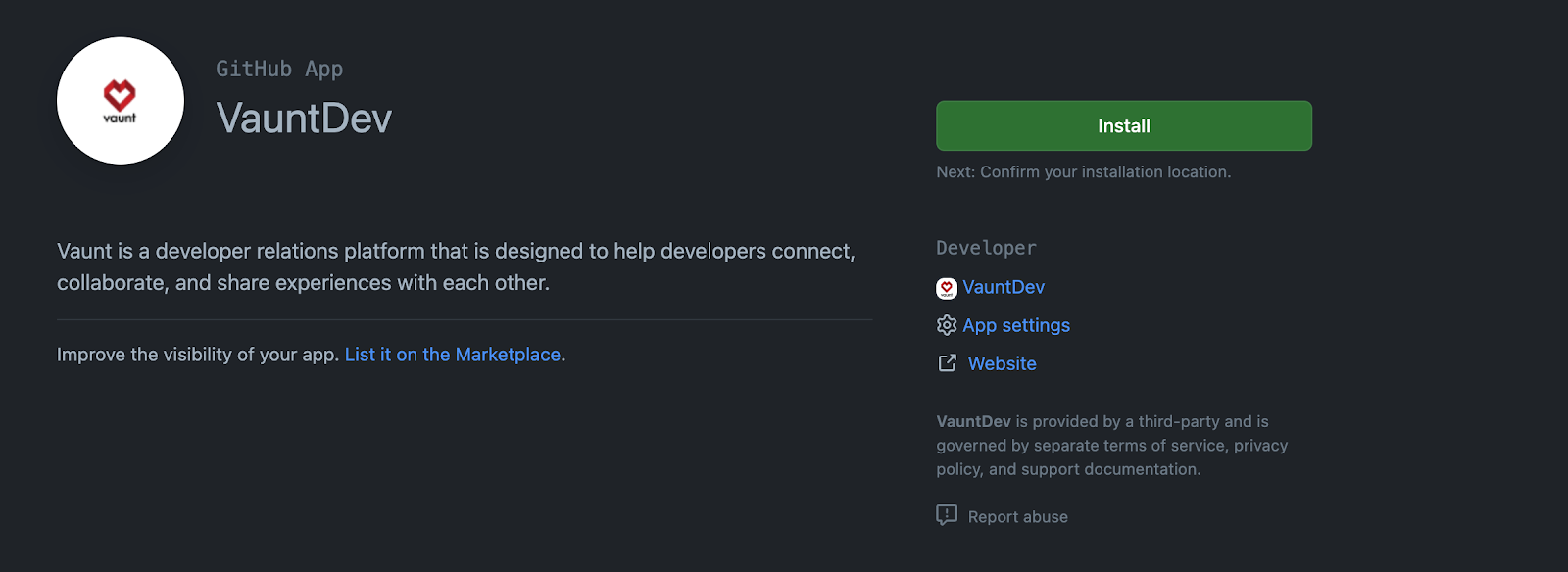The height and width of the screenshot is (572, 1568).
Task: Open the large Vaunt logo avatar
Action: point(121,101)
